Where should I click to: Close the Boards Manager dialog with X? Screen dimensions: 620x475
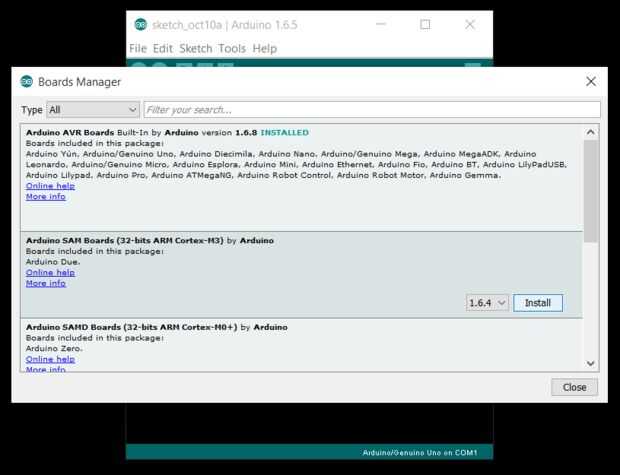coord(591,81)
